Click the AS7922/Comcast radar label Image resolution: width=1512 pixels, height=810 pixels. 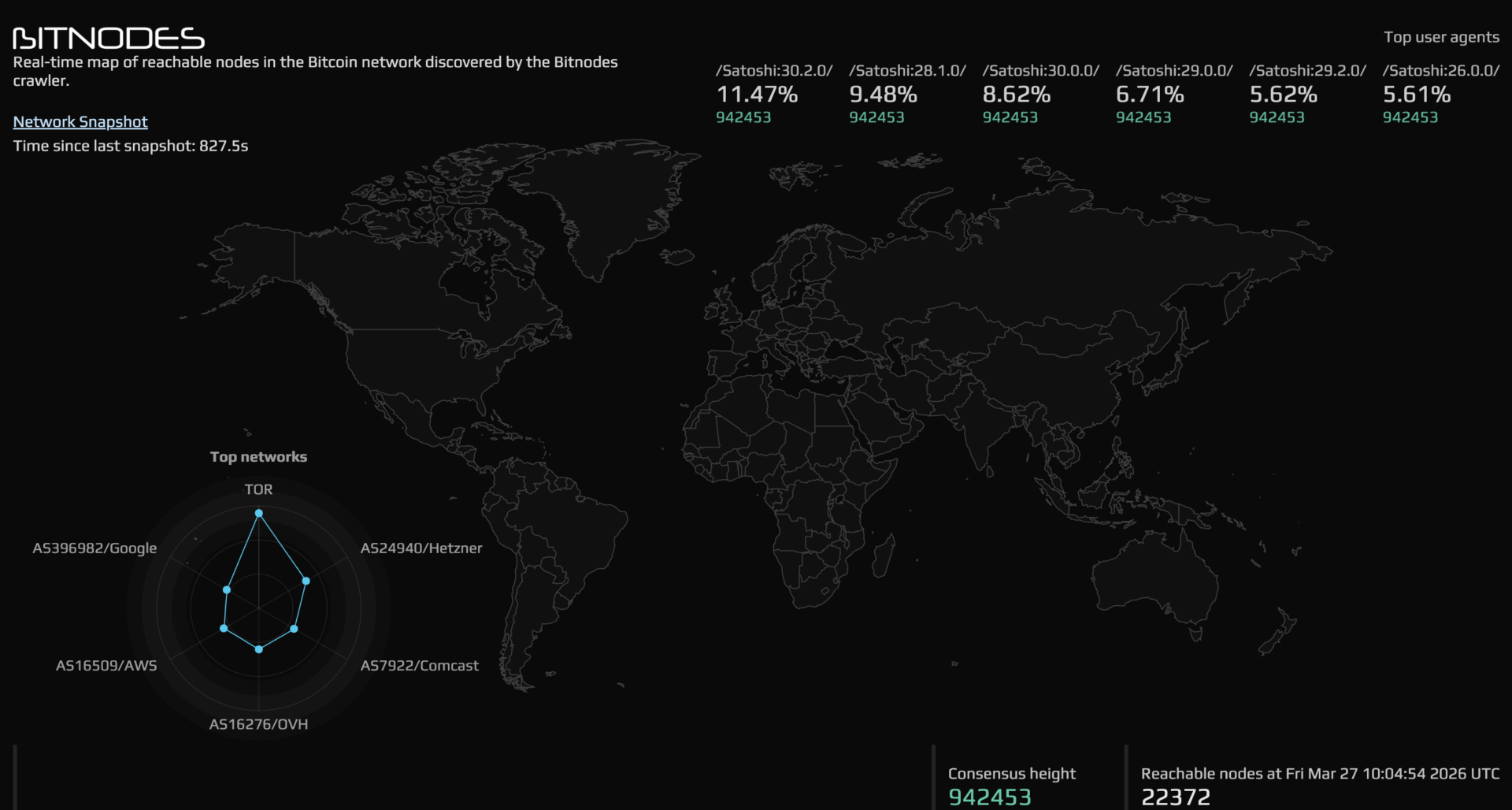click(x=420, y=666)
